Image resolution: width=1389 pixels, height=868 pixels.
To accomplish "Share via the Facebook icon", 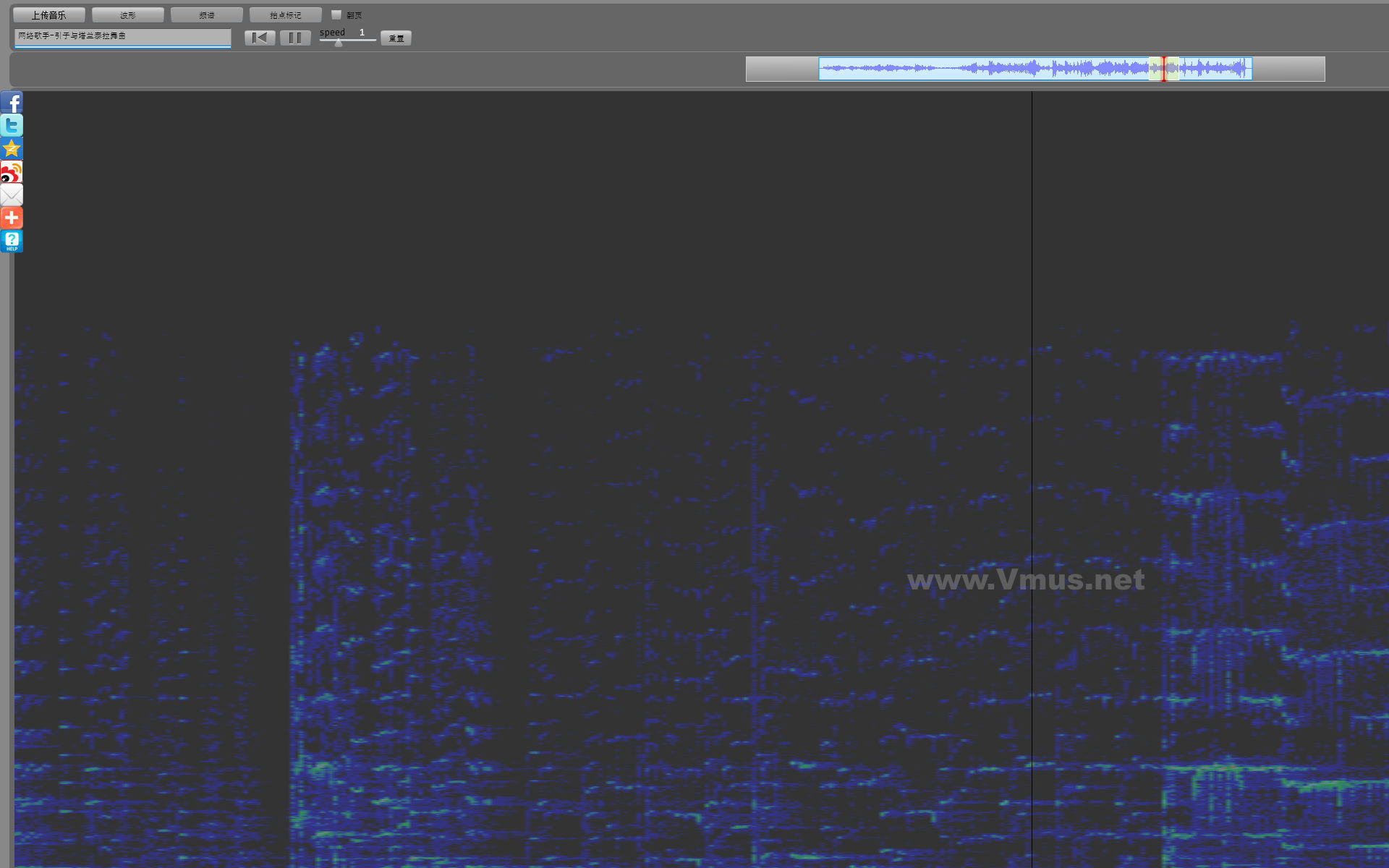I will tap(12, 102).
